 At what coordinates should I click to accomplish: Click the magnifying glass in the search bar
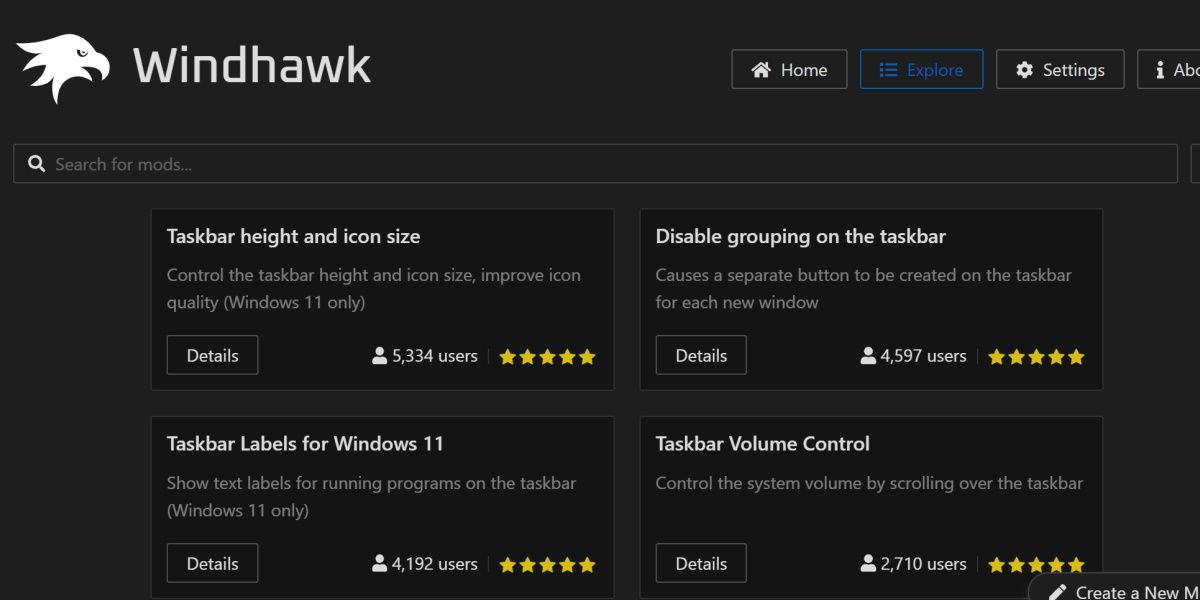click(37, 162)
